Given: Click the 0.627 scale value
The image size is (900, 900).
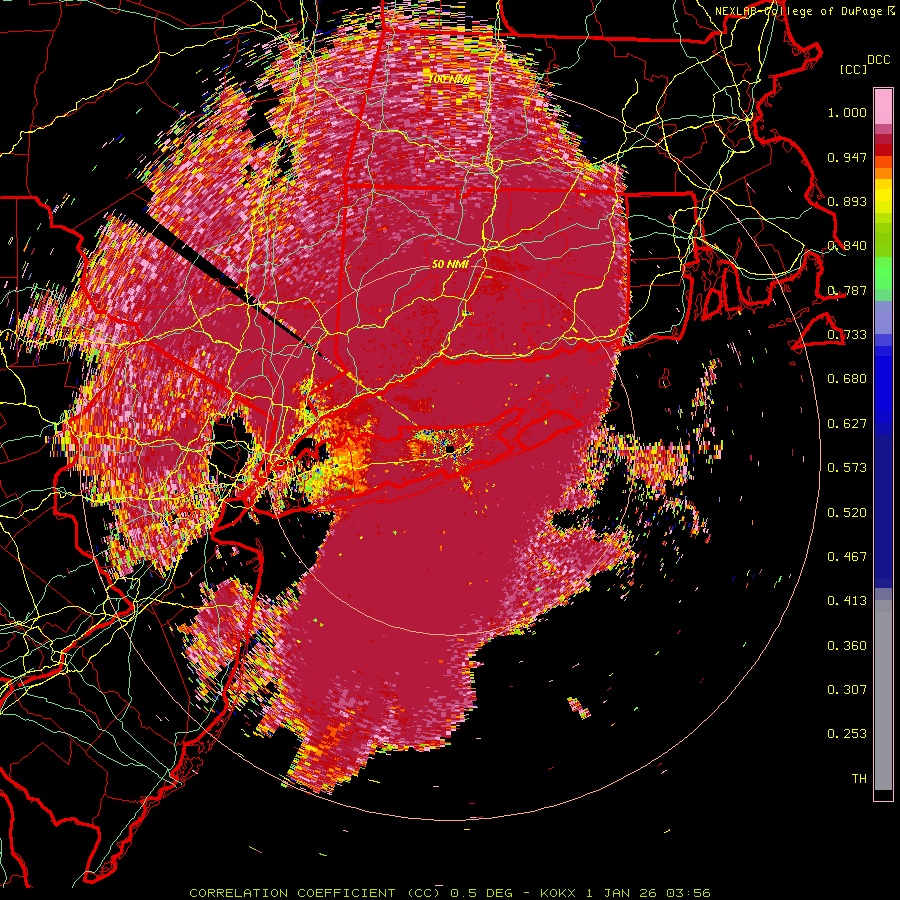Looking at the screenshot, I should tap(847, 424).
